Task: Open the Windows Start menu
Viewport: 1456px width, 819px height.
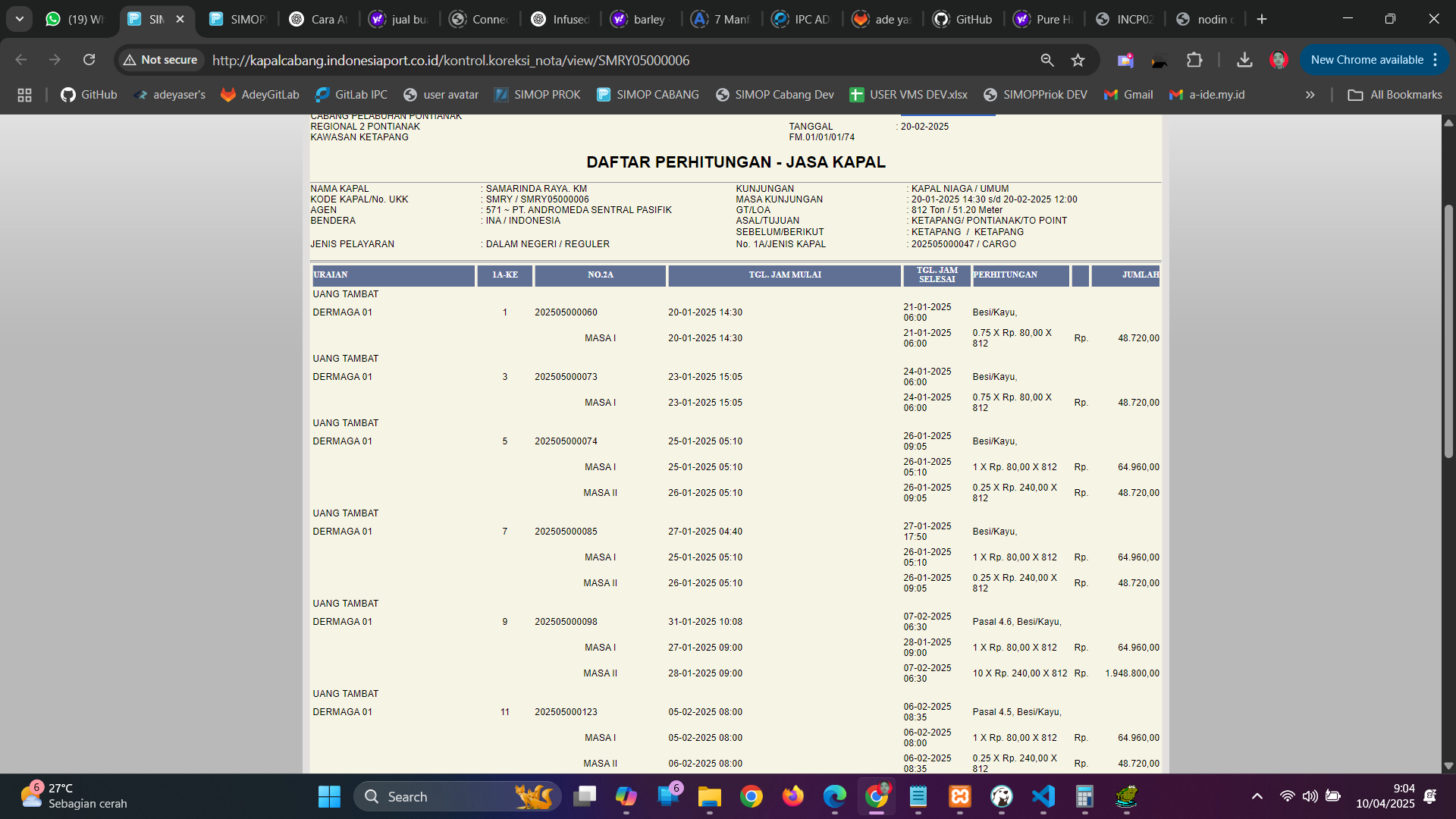Action: (x=329, y=796)
